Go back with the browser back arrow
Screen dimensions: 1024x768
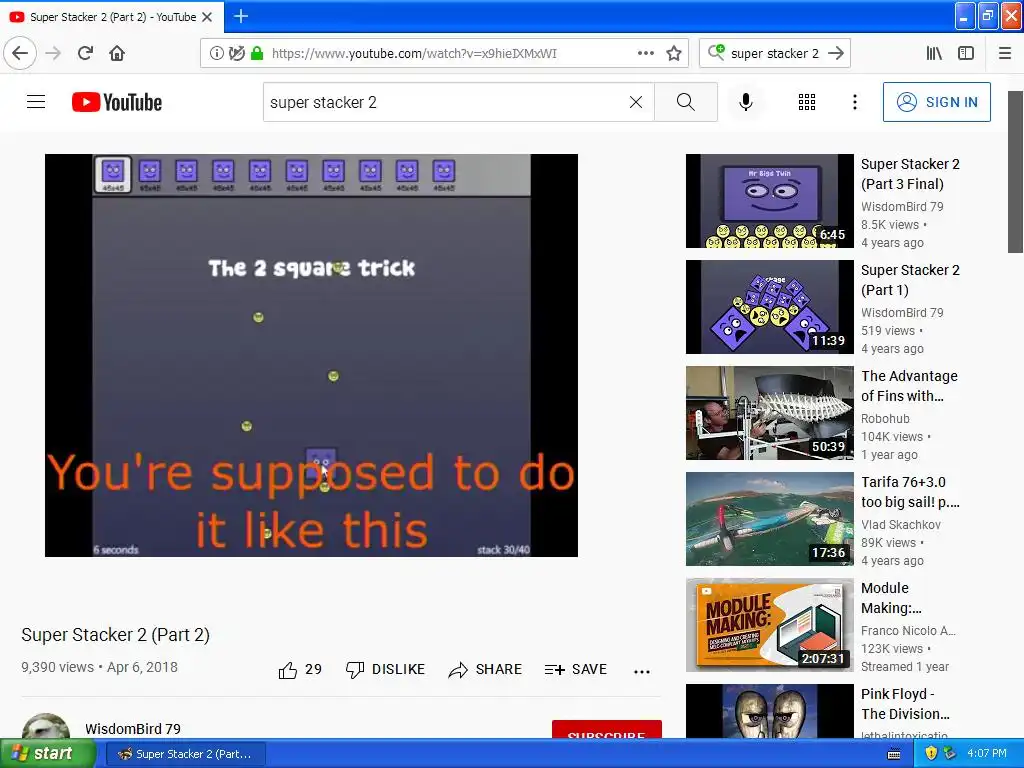pyautogui.click(x=20, y=54)
